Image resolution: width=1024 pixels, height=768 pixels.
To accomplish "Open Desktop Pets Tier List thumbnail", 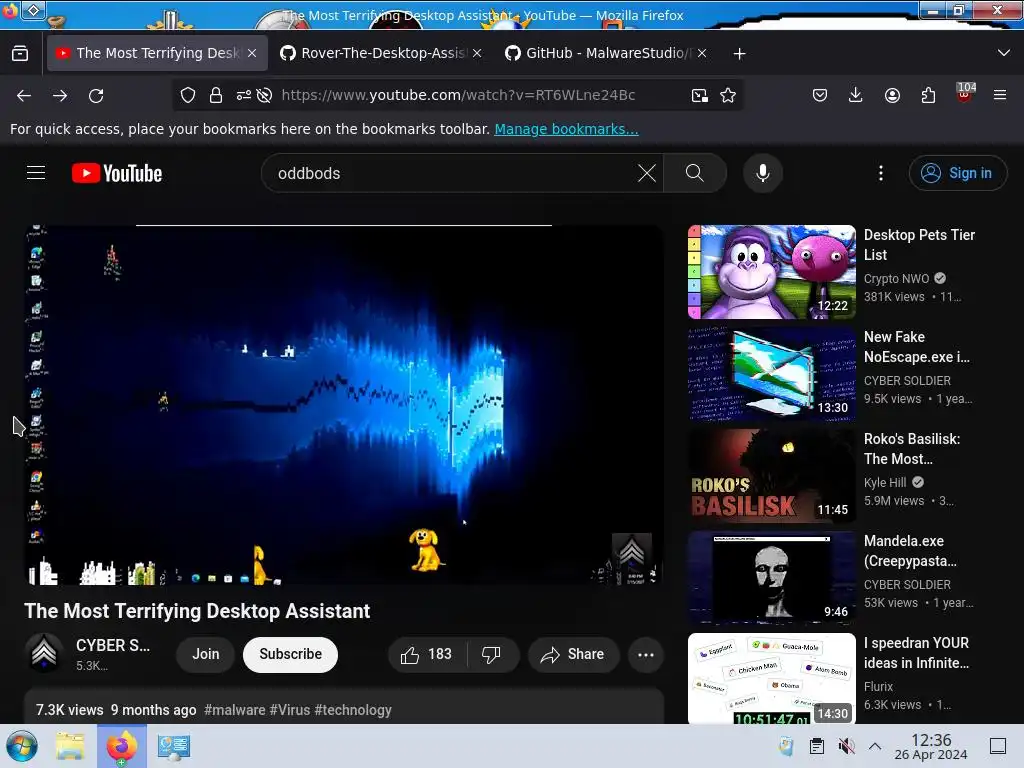I will [x=771, y=272].
